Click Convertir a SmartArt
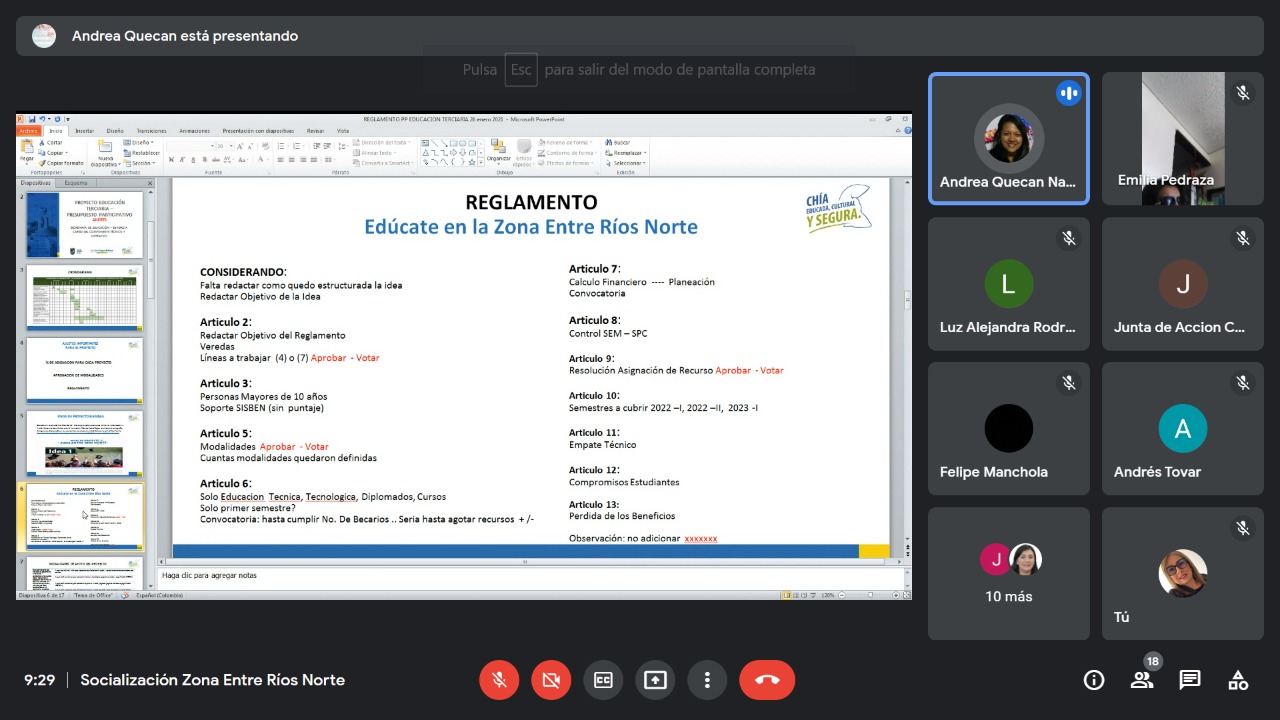The height and width of the screenshot is (720, 1280). coord(384,163)
